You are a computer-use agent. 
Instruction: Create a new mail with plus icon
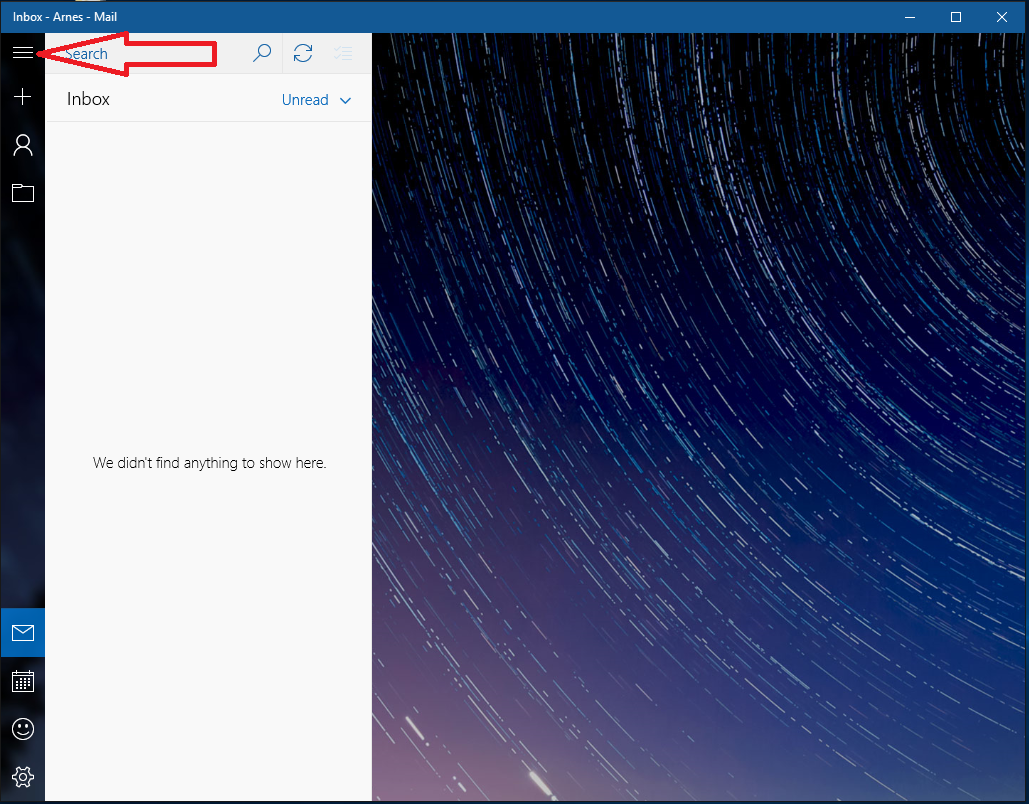(22, 96)
